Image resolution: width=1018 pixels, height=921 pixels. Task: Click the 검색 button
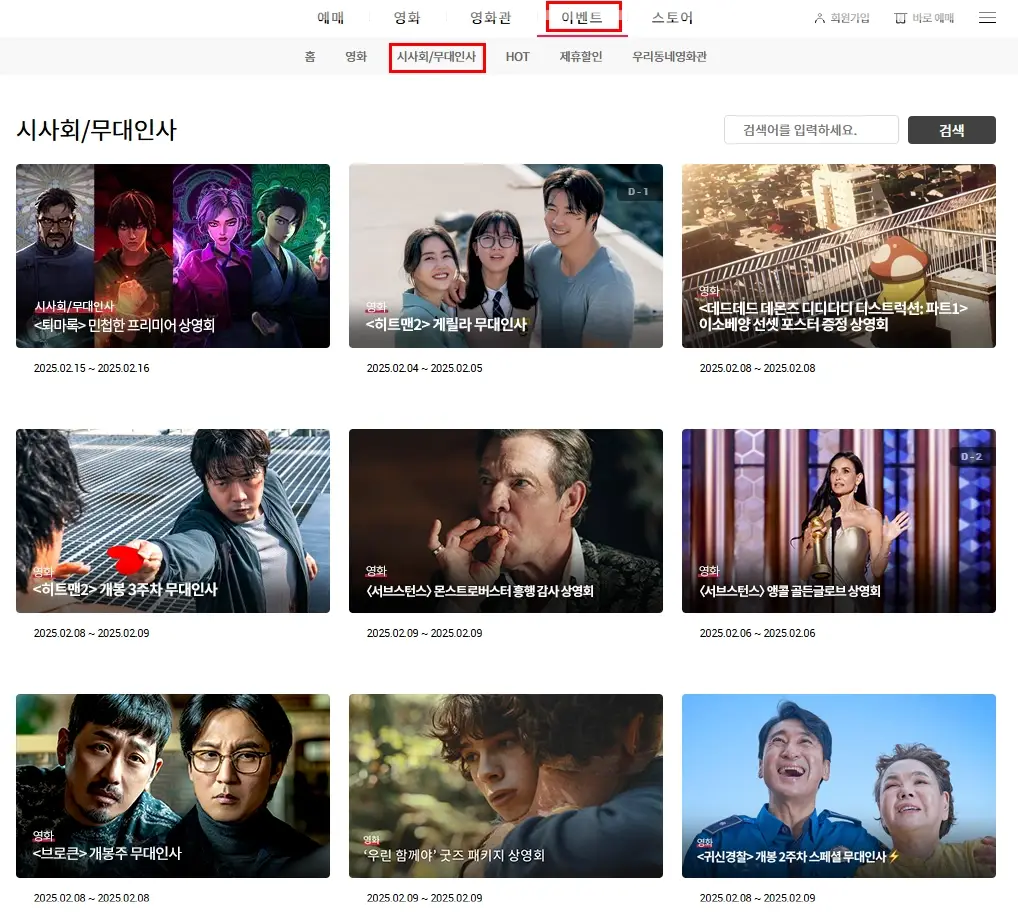click(951, 130)
